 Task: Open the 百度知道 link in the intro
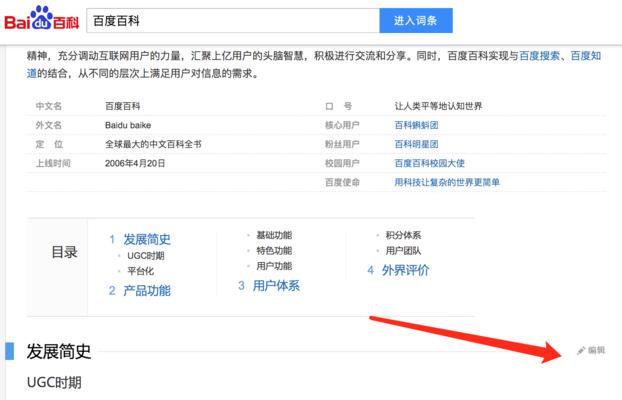[x=586, y=56]
